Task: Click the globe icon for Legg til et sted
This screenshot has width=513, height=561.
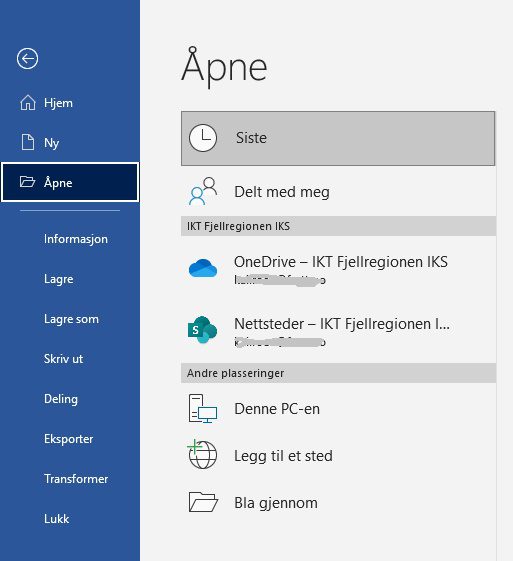Action: tap(202, 454)
